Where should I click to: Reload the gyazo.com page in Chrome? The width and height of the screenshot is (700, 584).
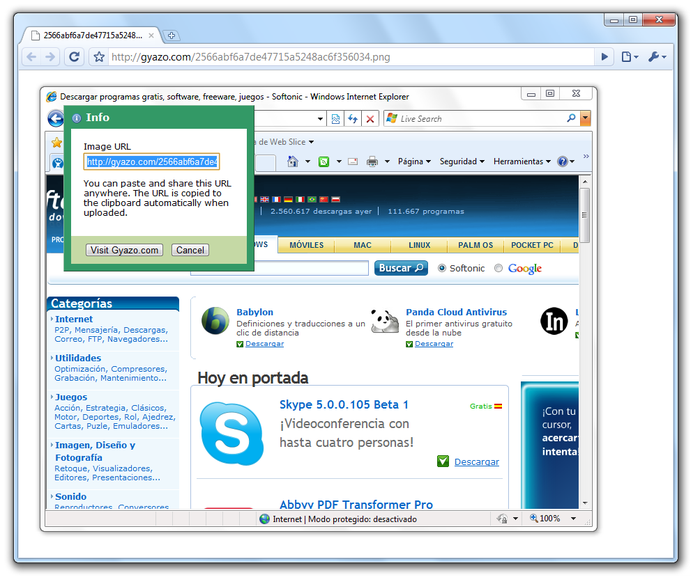[74, 57]
